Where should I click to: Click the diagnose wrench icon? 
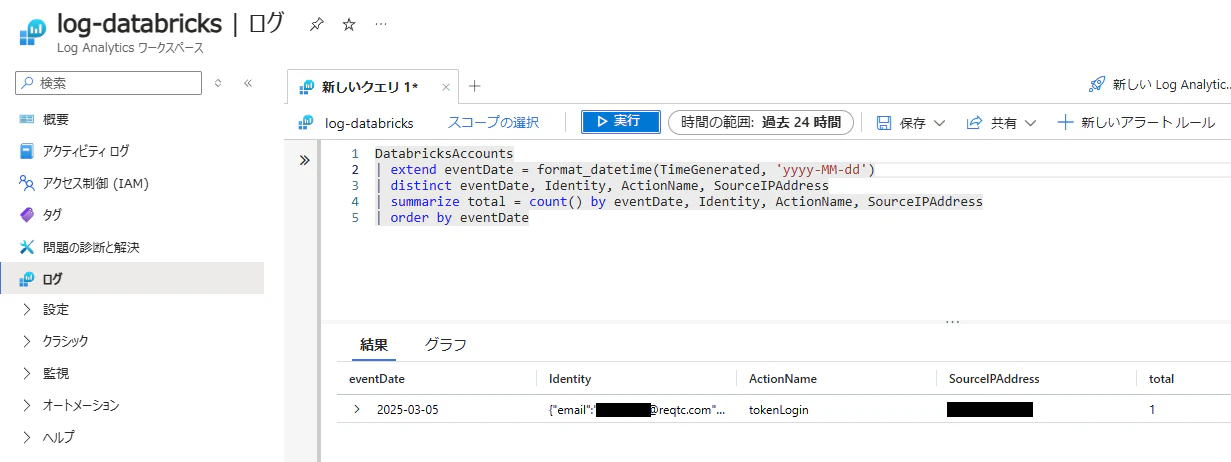coord(27,247)
